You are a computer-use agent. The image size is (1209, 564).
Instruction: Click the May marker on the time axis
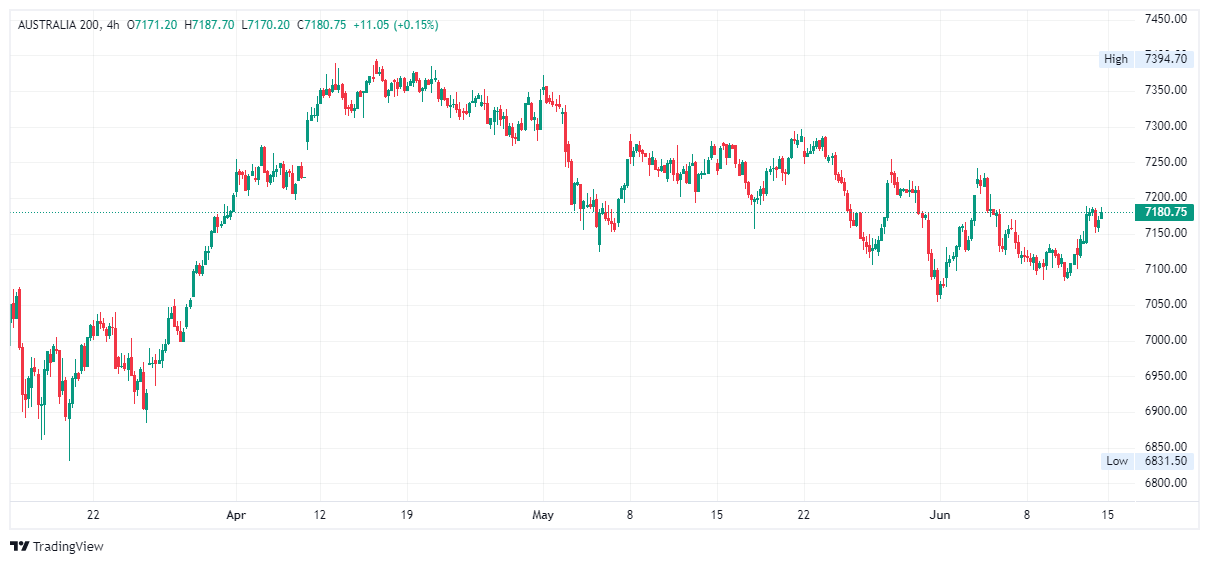click(543, 516)
